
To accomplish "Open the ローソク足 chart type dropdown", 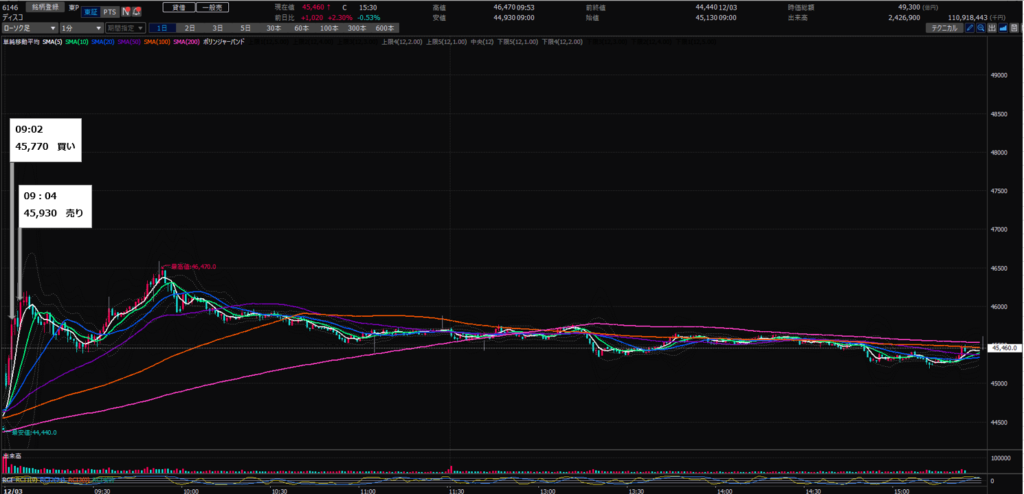I will 27,29.
